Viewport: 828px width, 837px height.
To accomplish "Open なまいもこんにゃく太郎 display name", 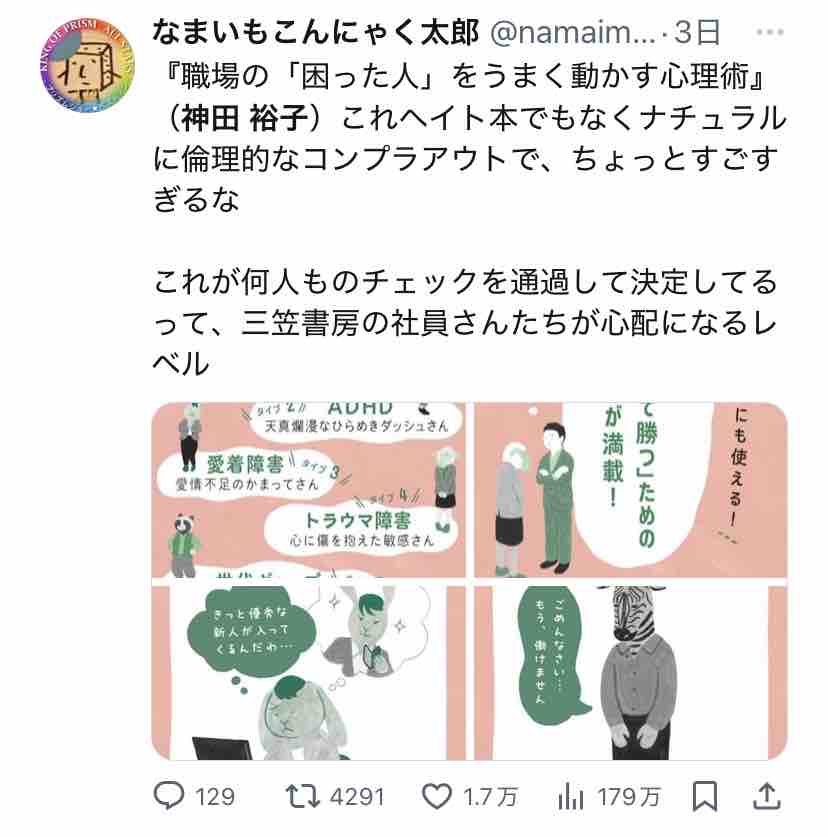I will click(x=316, y=32).
